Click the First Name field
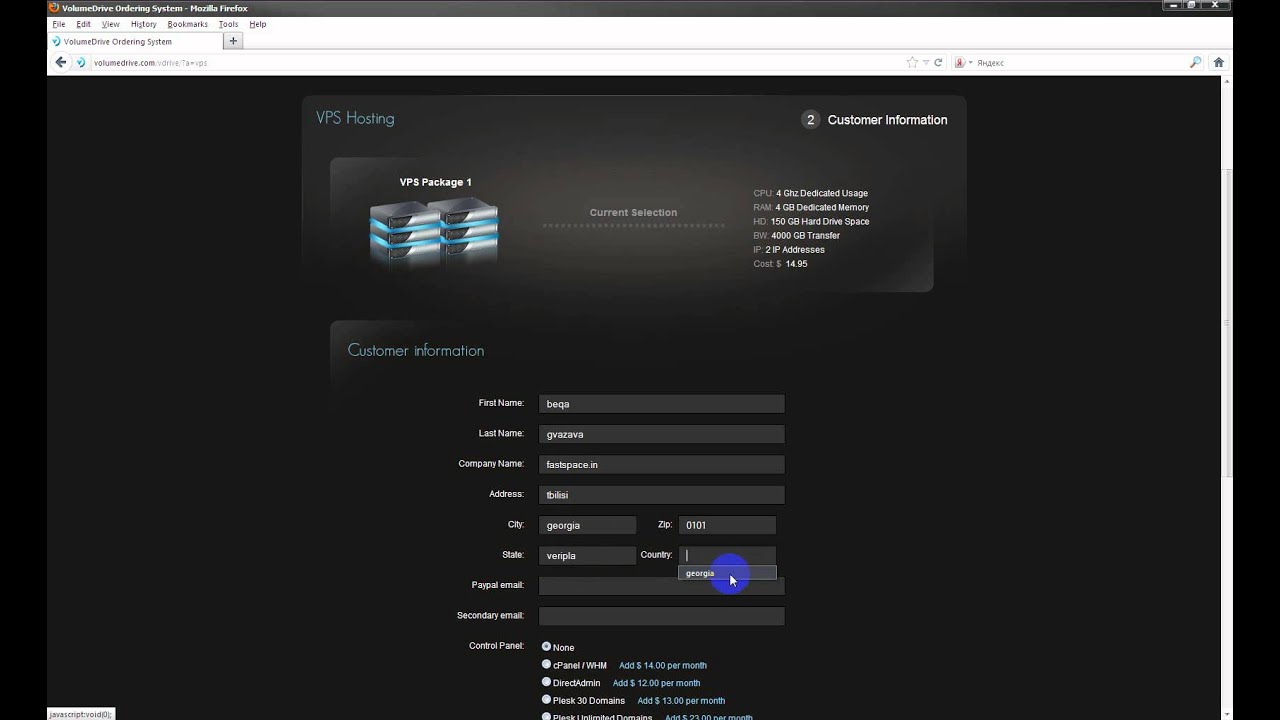This screenshot has height=720, width=1280. tap(661, 404)
